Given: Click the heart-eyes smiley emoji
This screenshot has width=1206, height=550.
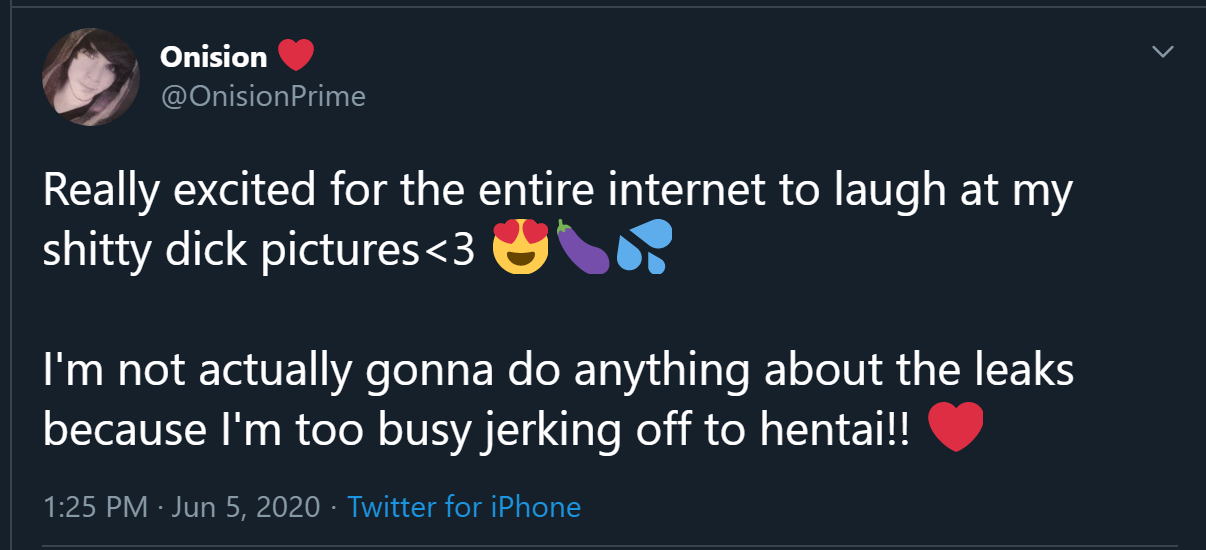Looking at the screenshot, I should [521, 250].
